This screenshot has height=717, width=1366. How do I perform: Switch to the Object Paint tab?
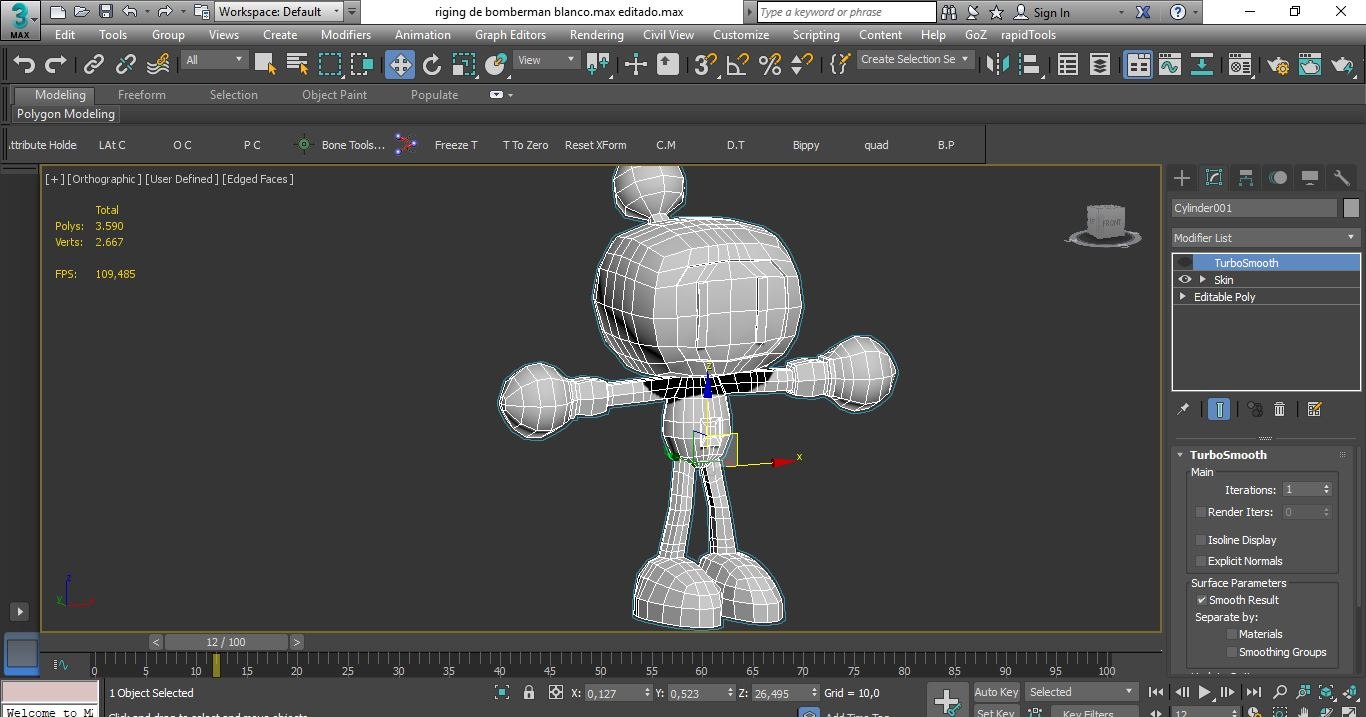[335, 95]
